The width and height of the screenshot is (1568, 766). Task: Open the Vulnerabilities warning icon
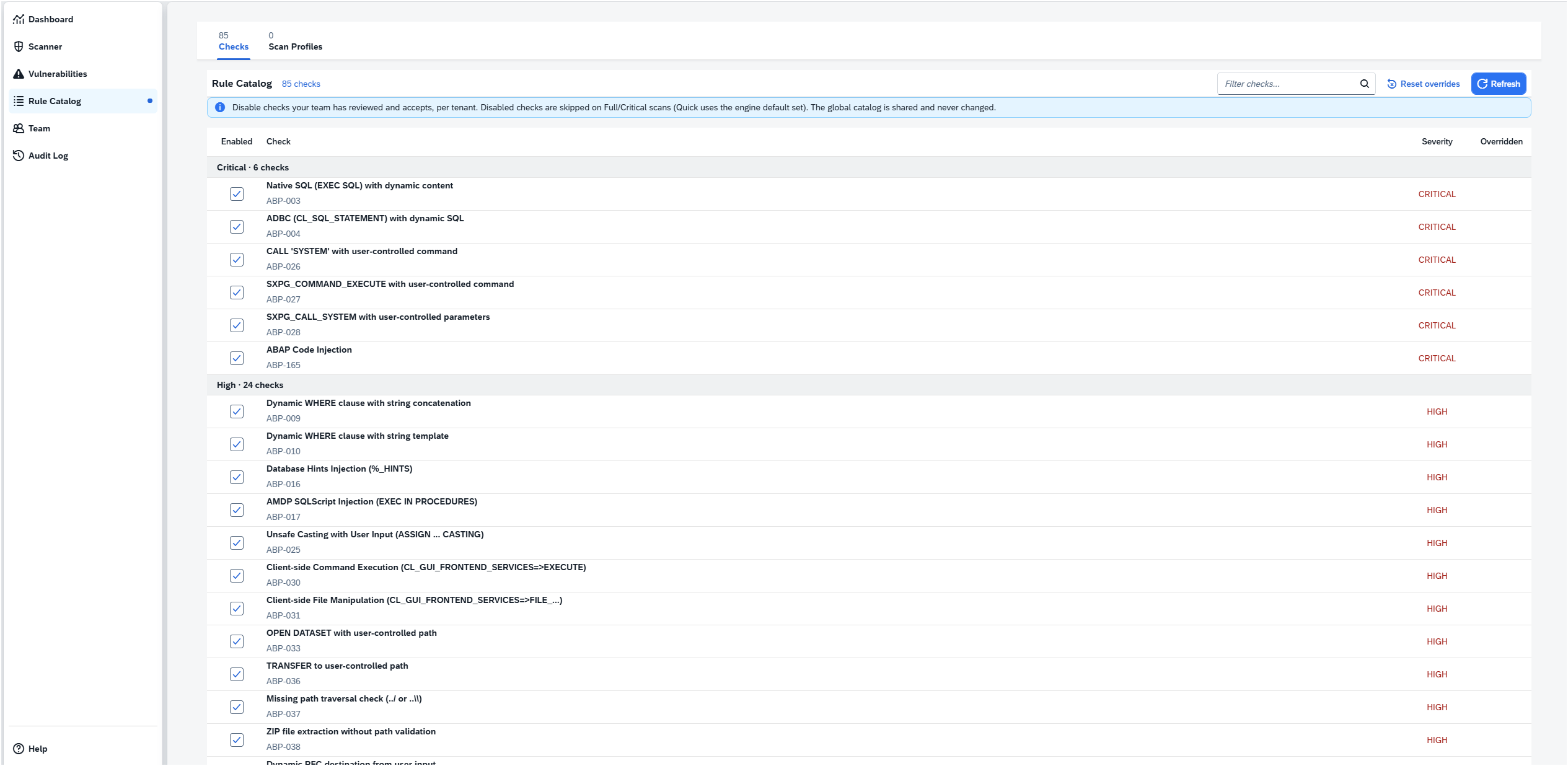(19, 74)
